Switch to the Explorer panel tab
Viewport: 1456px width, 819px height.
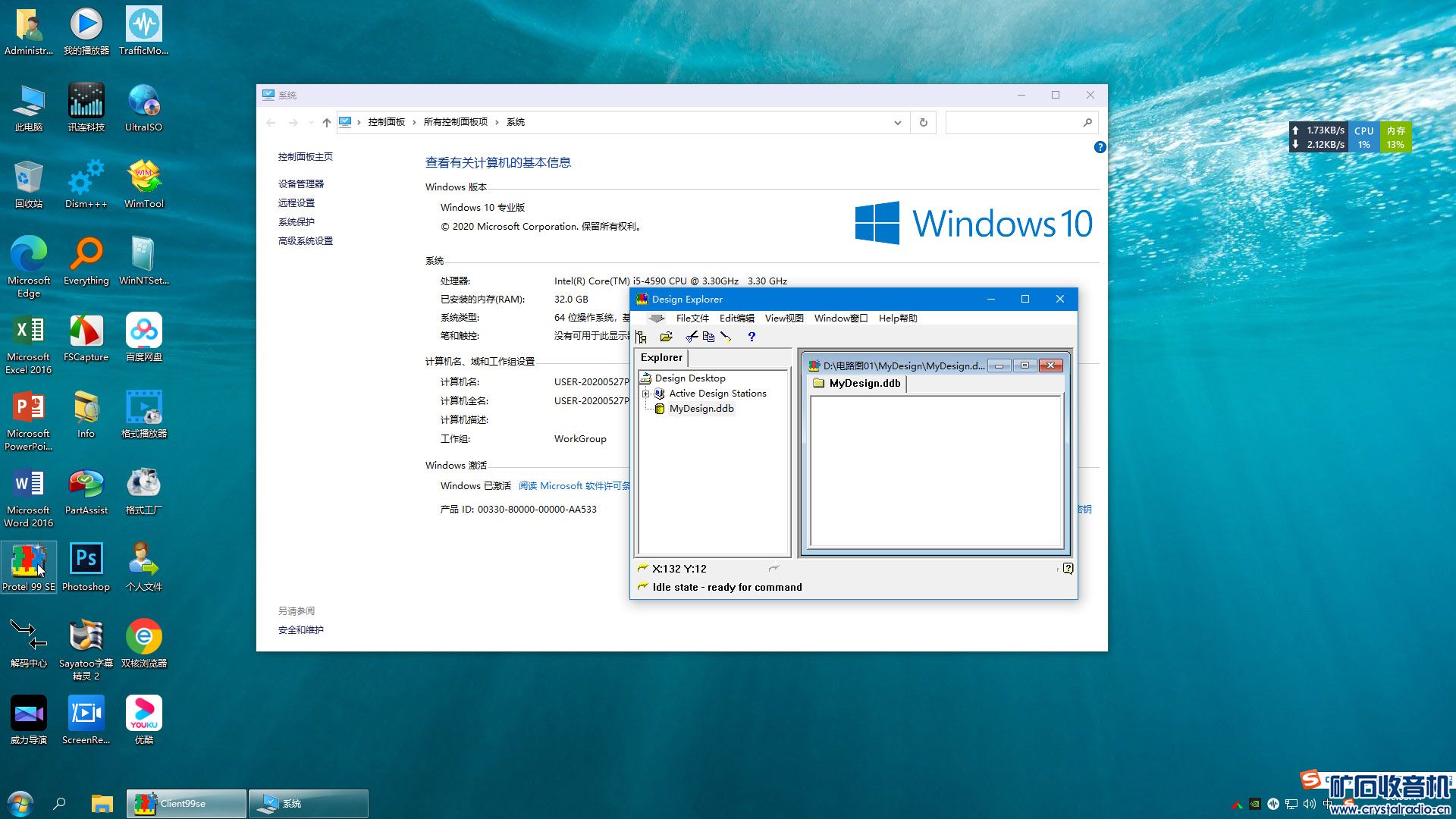tap(661, 358)
